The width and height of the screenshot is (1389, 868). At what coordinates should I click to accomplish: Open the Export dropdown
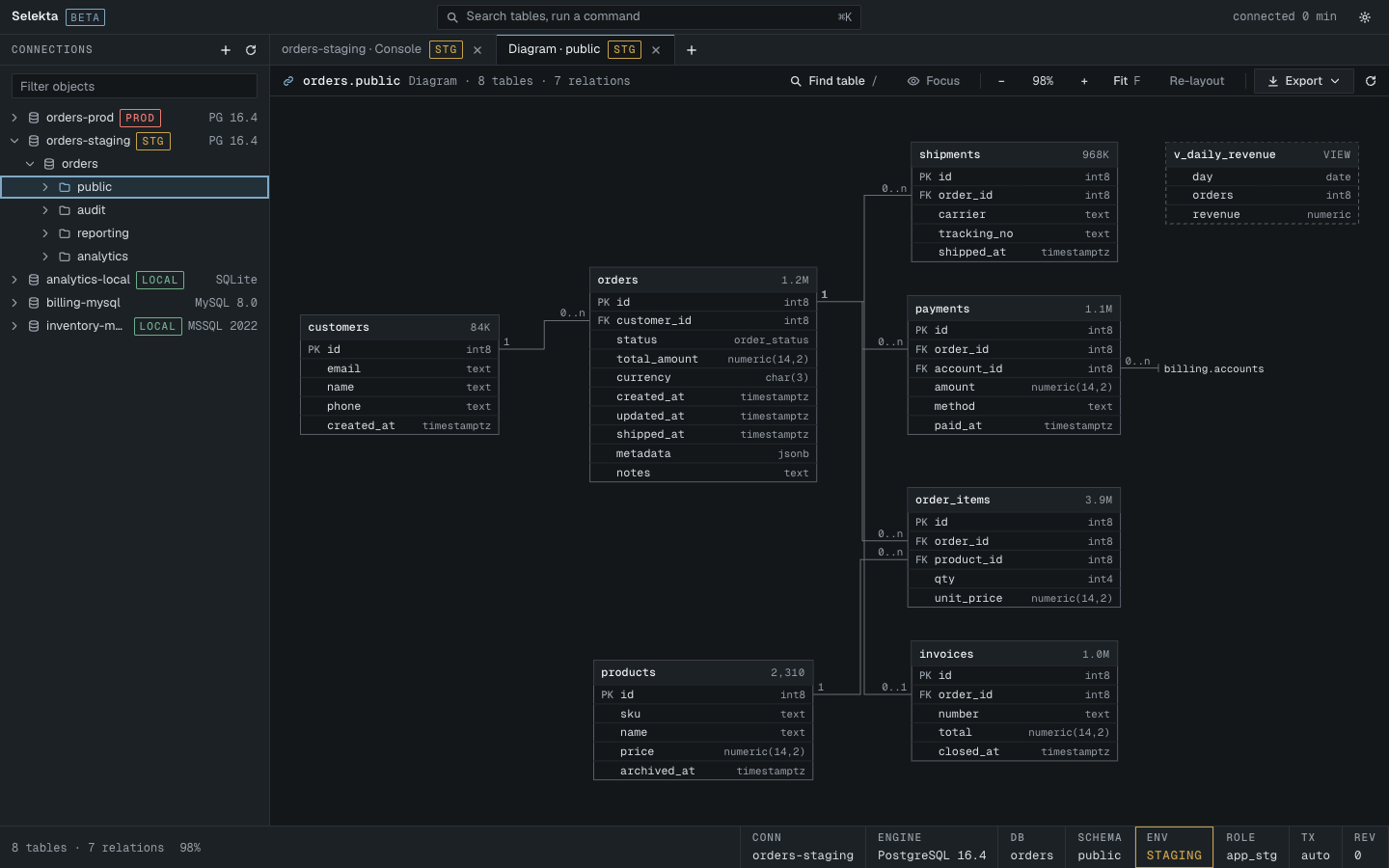point(1303,81)
